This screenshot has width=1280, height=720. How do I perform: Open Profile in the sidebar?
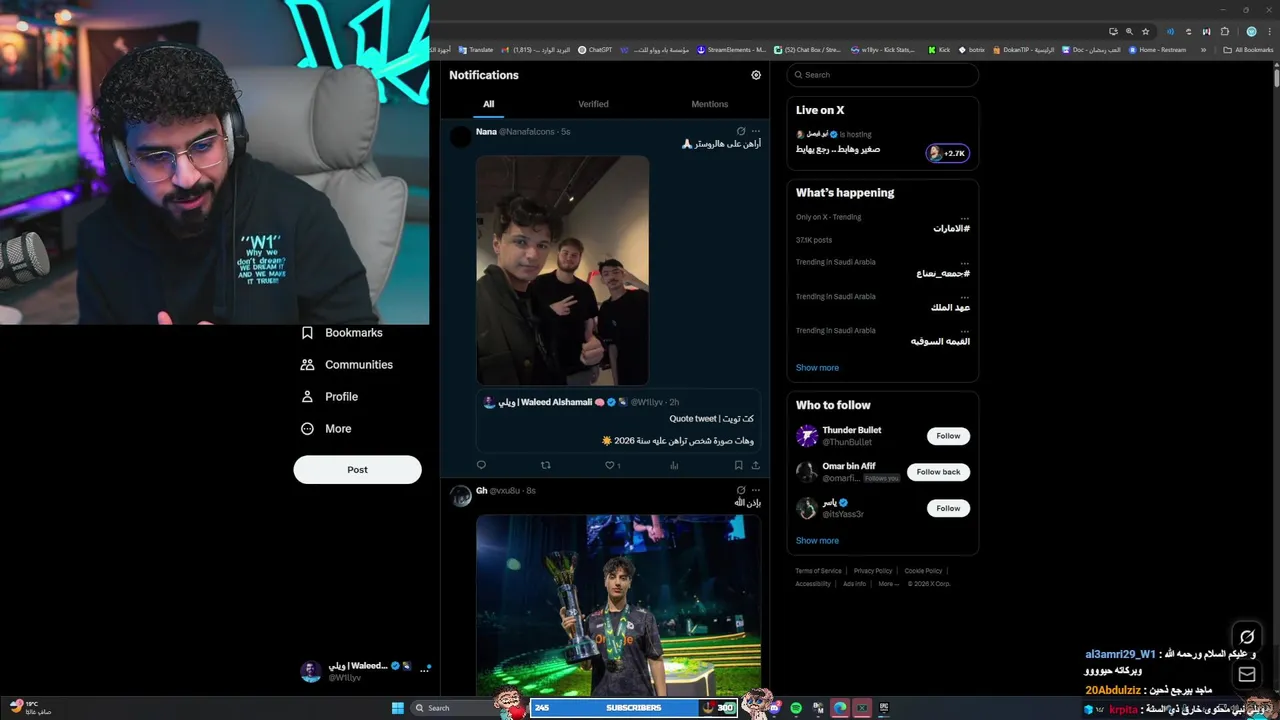[x=330, y=397]
